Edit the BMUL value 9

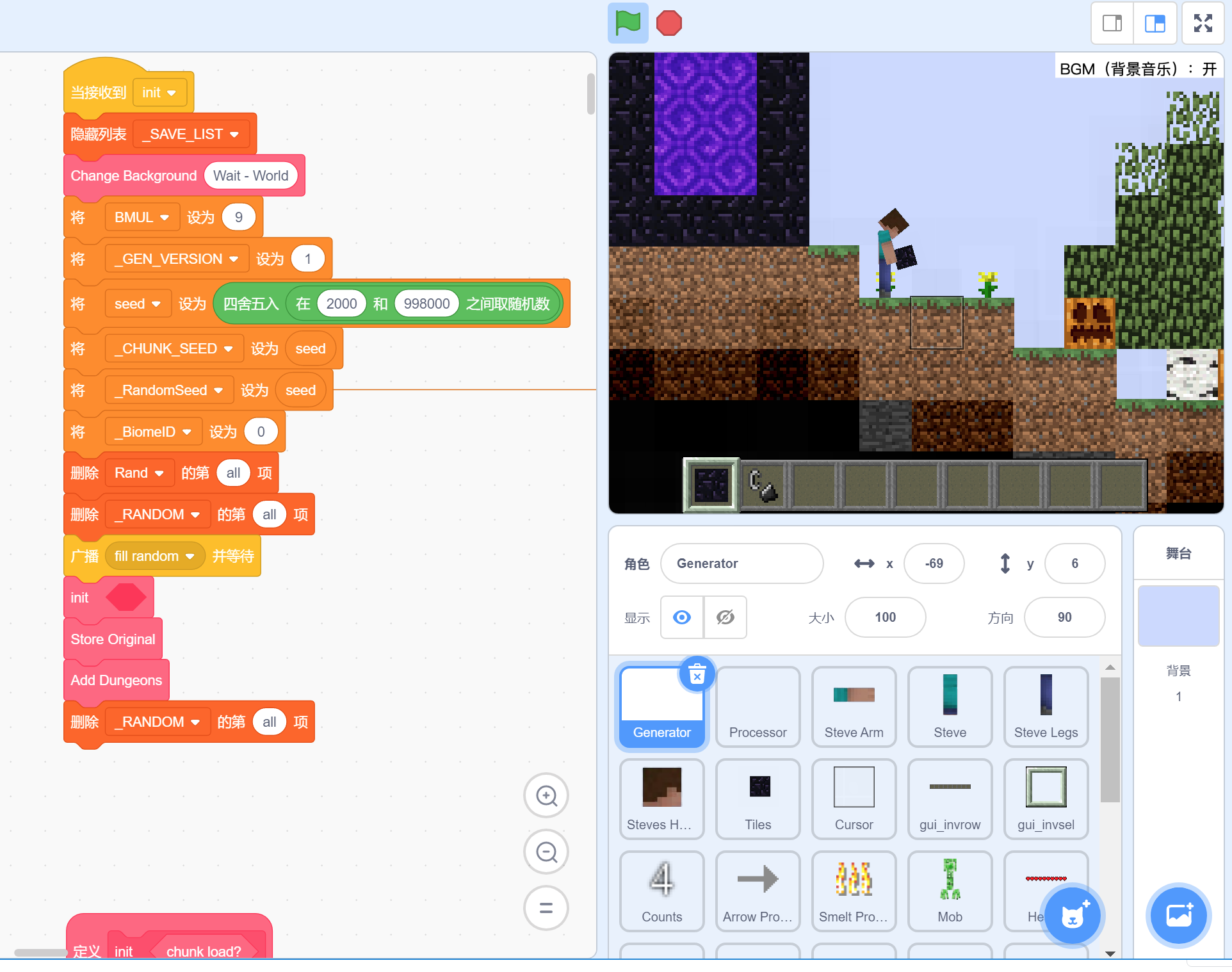click(239, 218)
